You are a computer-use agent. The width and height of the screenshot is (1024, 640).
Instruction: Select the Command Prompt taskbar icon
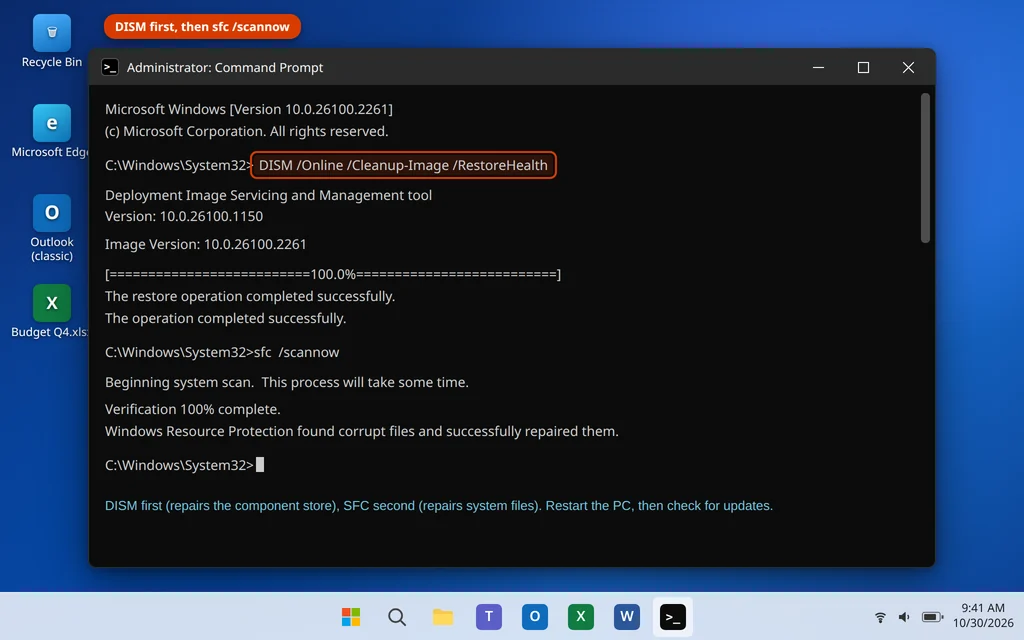[673, 616]
